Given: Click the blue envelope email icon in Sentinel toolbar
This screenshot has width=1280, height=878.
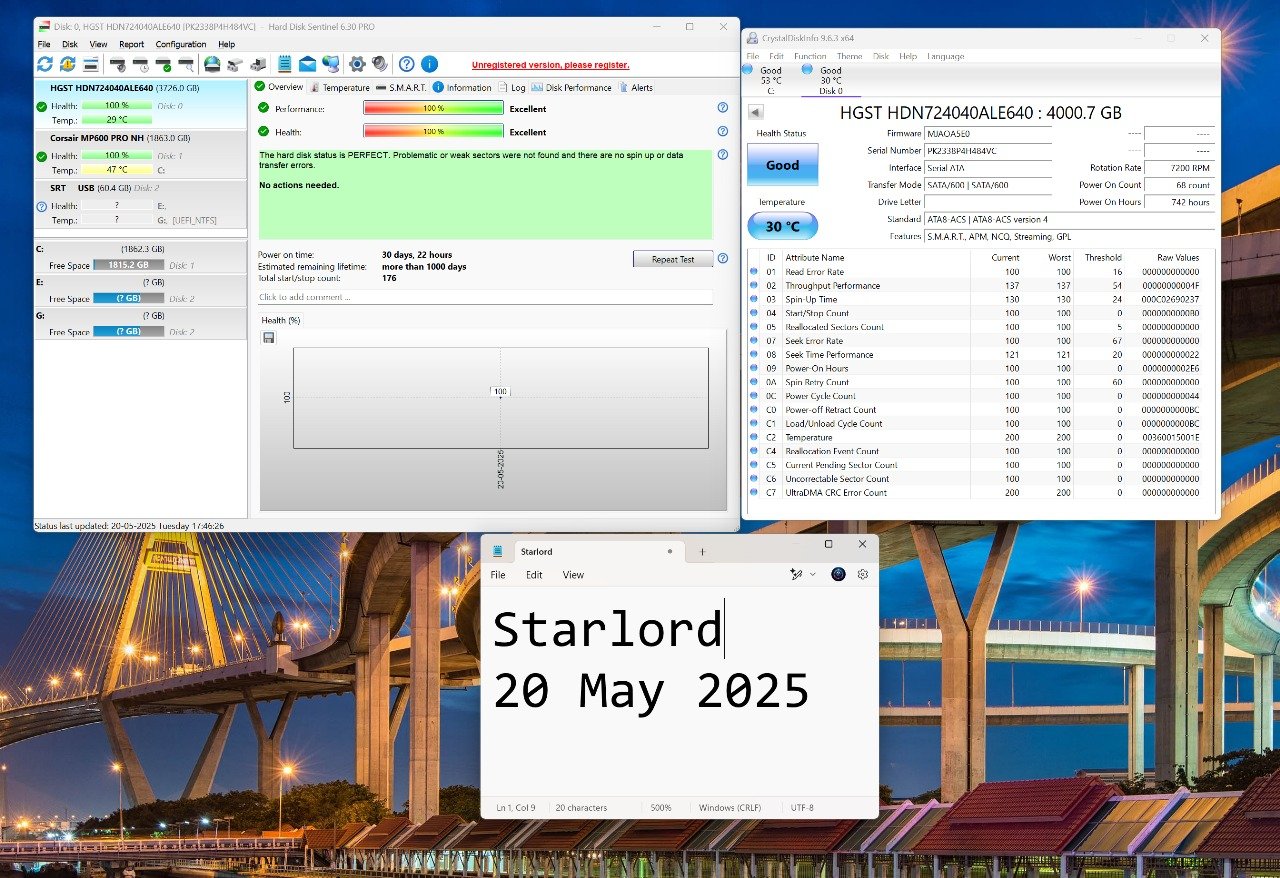Looking at the screenshot, I should [x=307, y=64].
